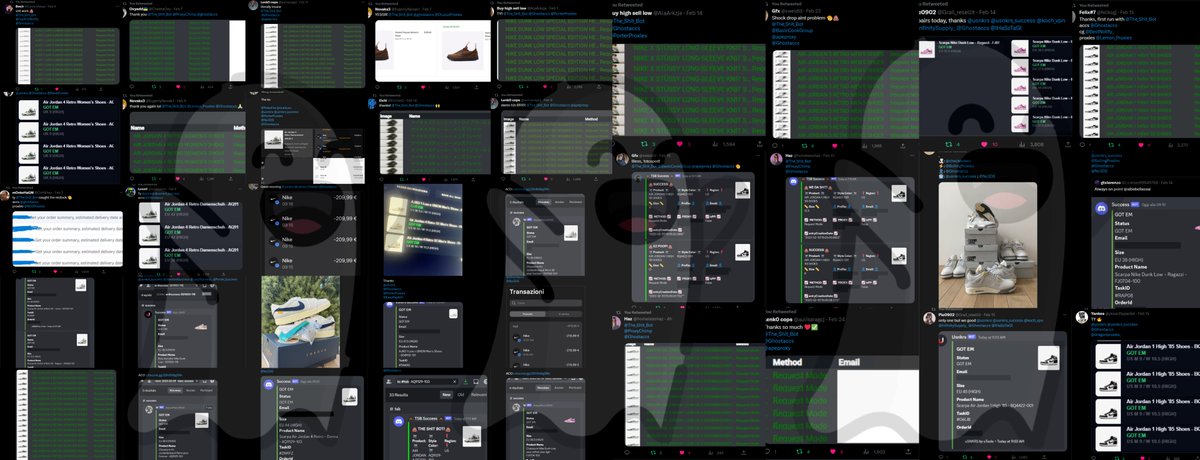Open @BestNotify_ mention in Felix#7's tweet

click(x=1100, y=31)
